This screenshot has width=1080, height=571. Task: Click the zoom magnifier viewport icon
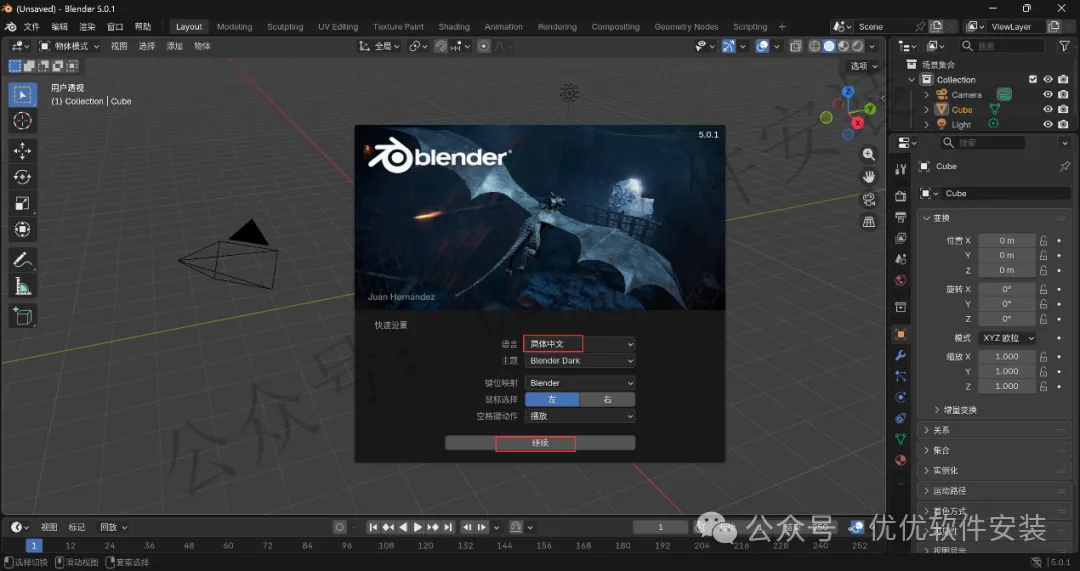869,154
